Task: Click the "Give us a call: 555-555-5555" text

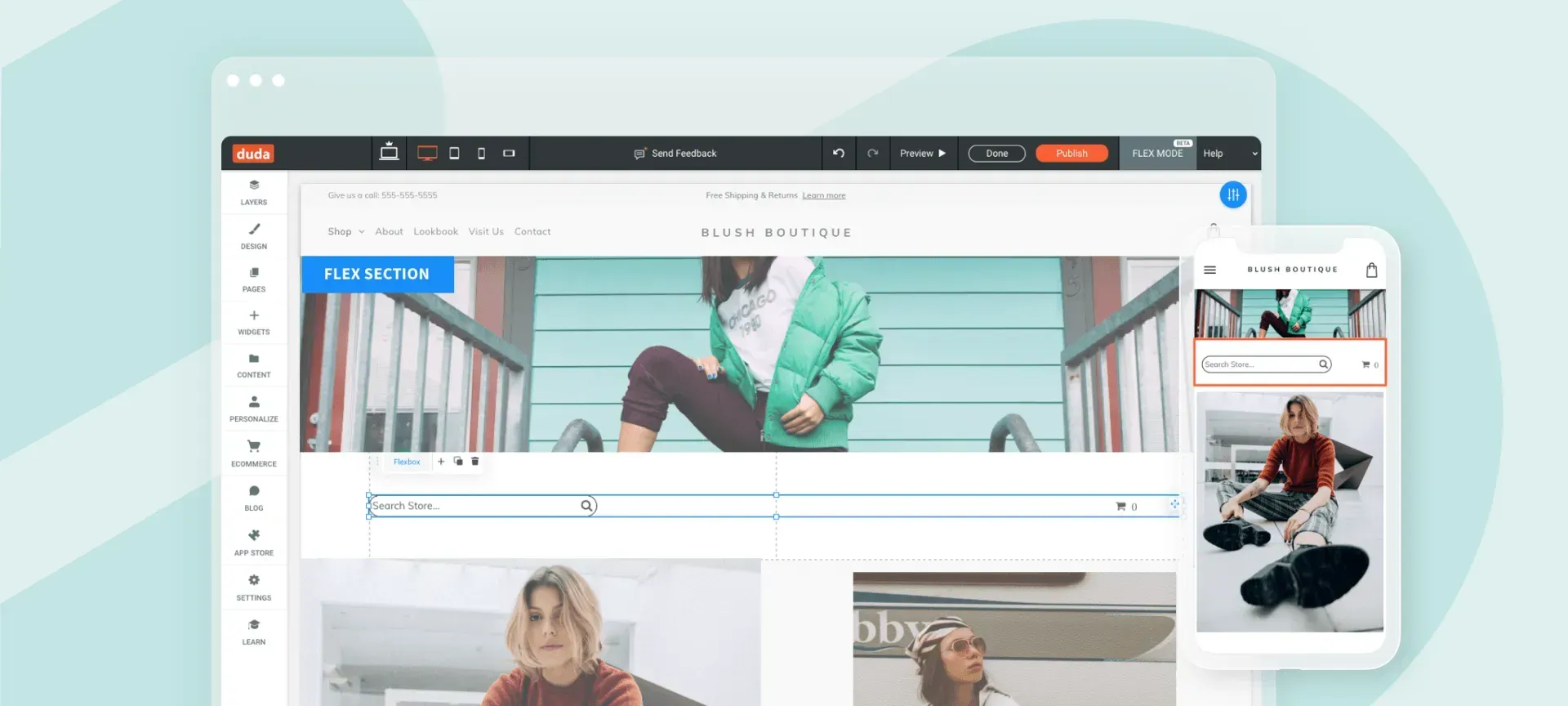Action: 382,195
